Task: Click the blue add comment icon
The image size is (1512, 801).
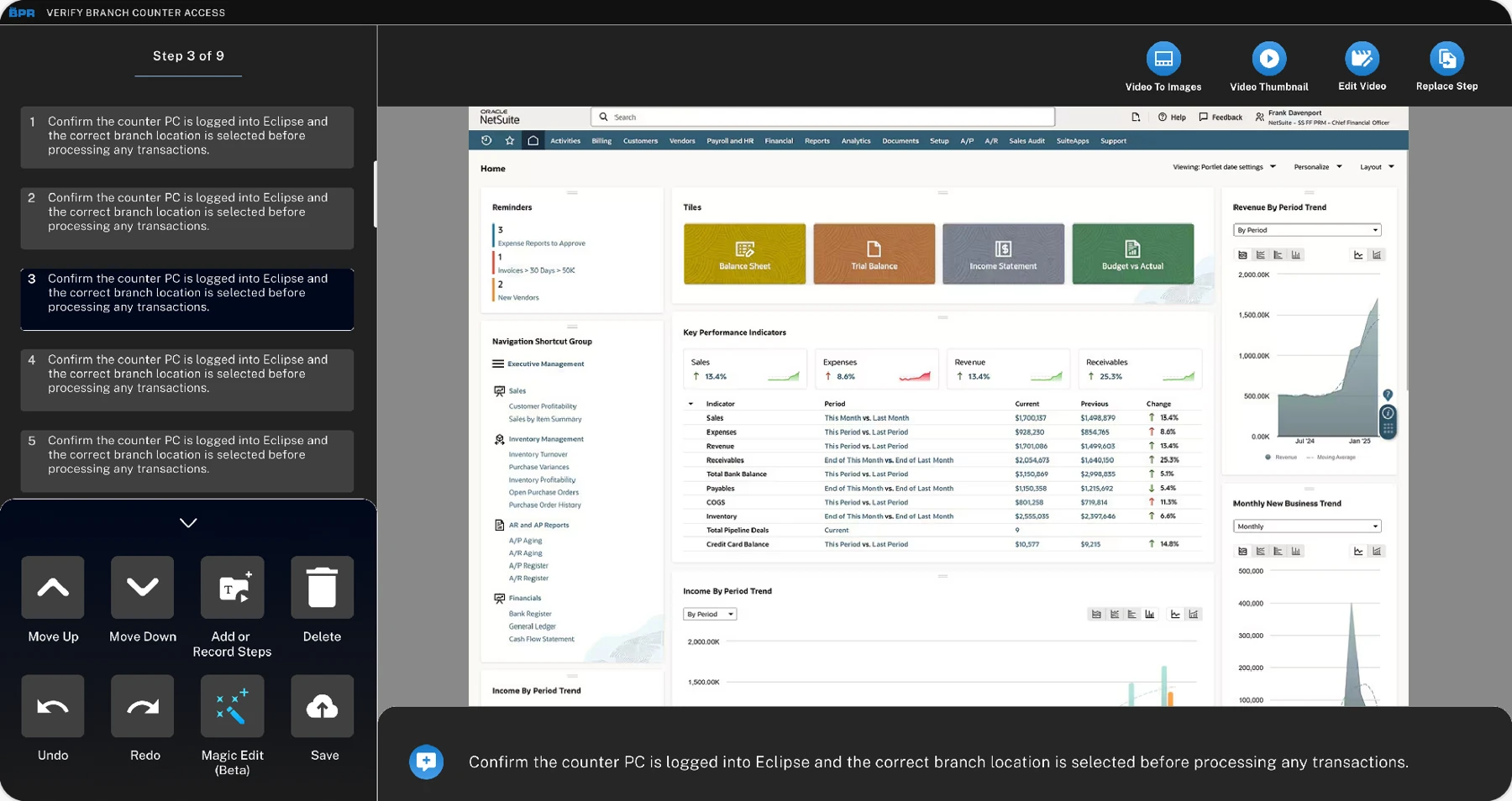Action: coord(426,762)
